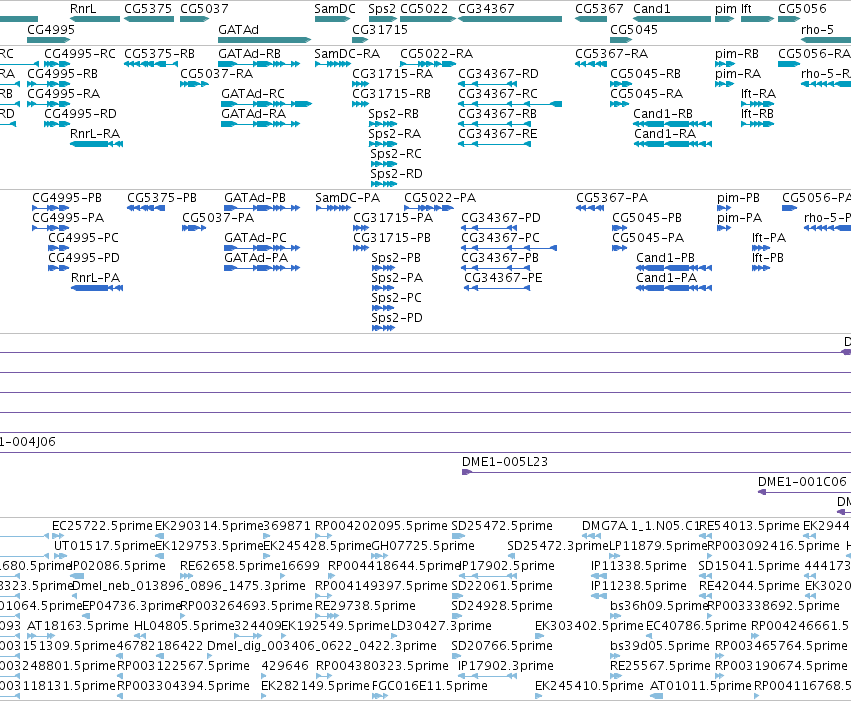Viewport: 851px width, 701px height.
Task: Open EST UT01517.5prime
Action: click(105, 546)
